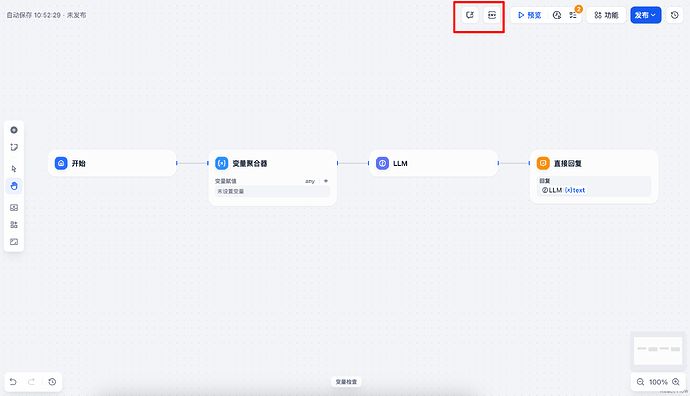Click the 变量赋值 label in aggregator
690x396 pixels.
click(226, 181)
